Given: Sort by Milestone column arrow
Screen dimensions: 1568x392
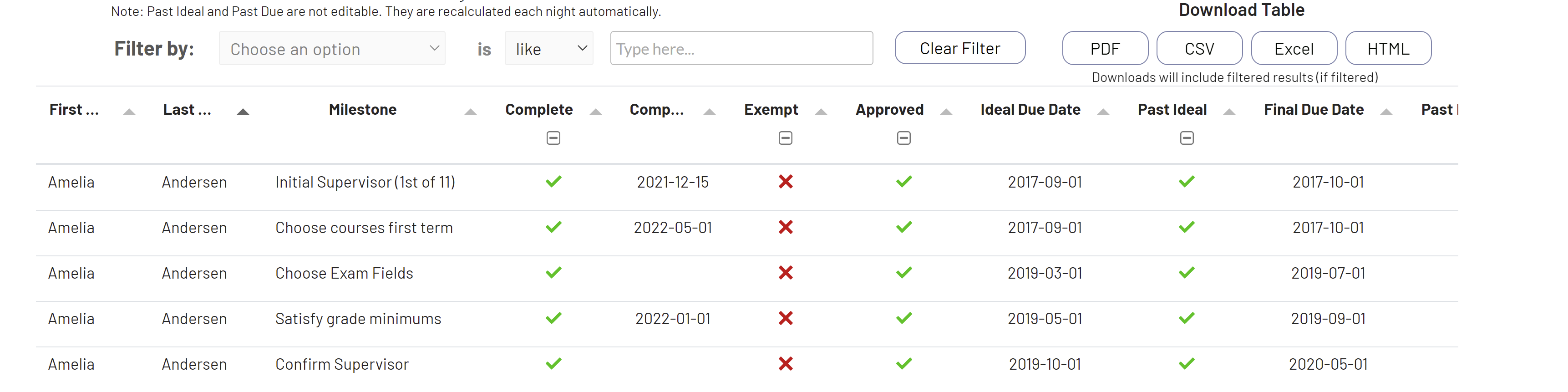Looking at the screenshot, I should [471, 112].
